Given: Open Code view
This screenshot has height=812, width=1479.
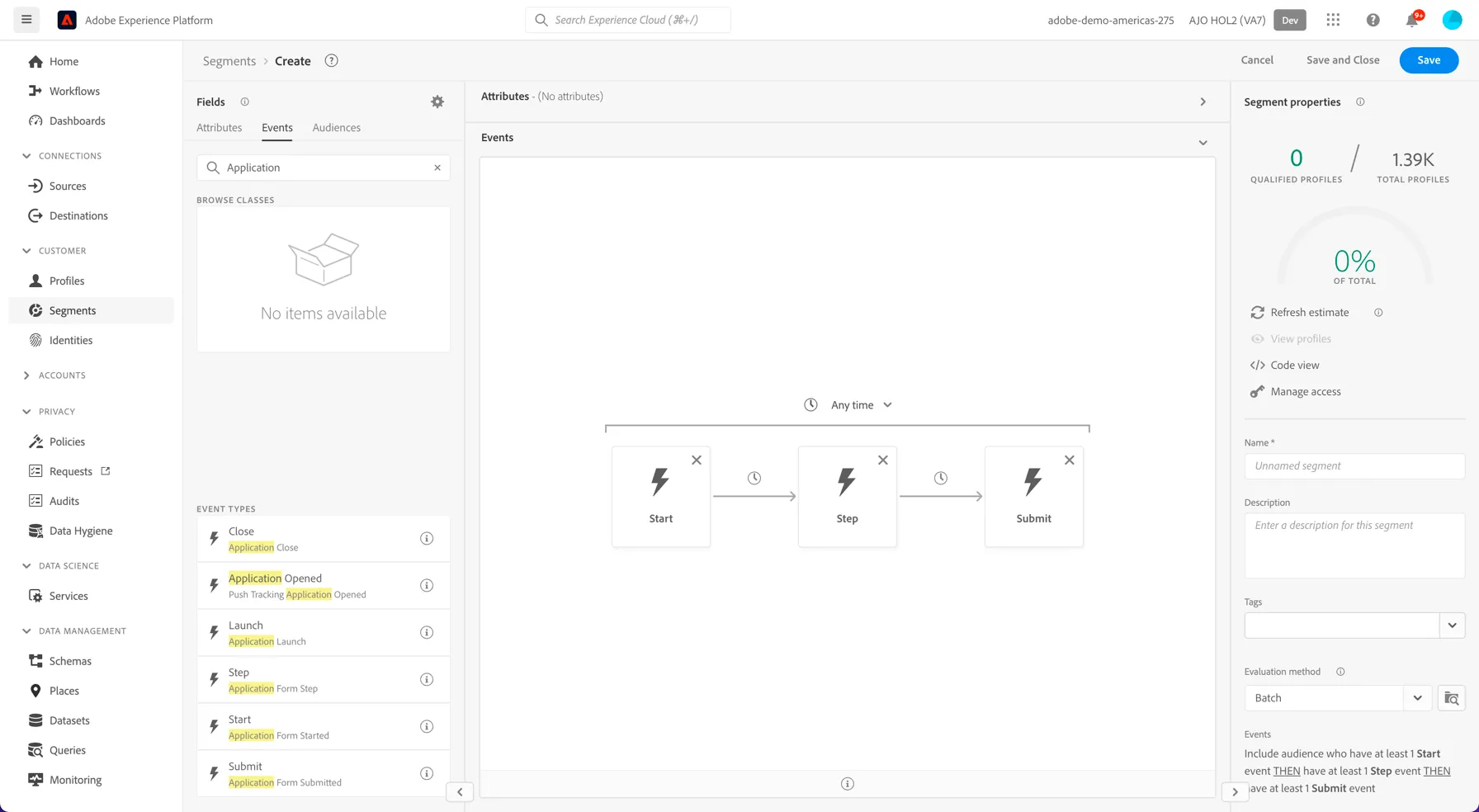Looking at the screenshot, I should coord(1285,365).
